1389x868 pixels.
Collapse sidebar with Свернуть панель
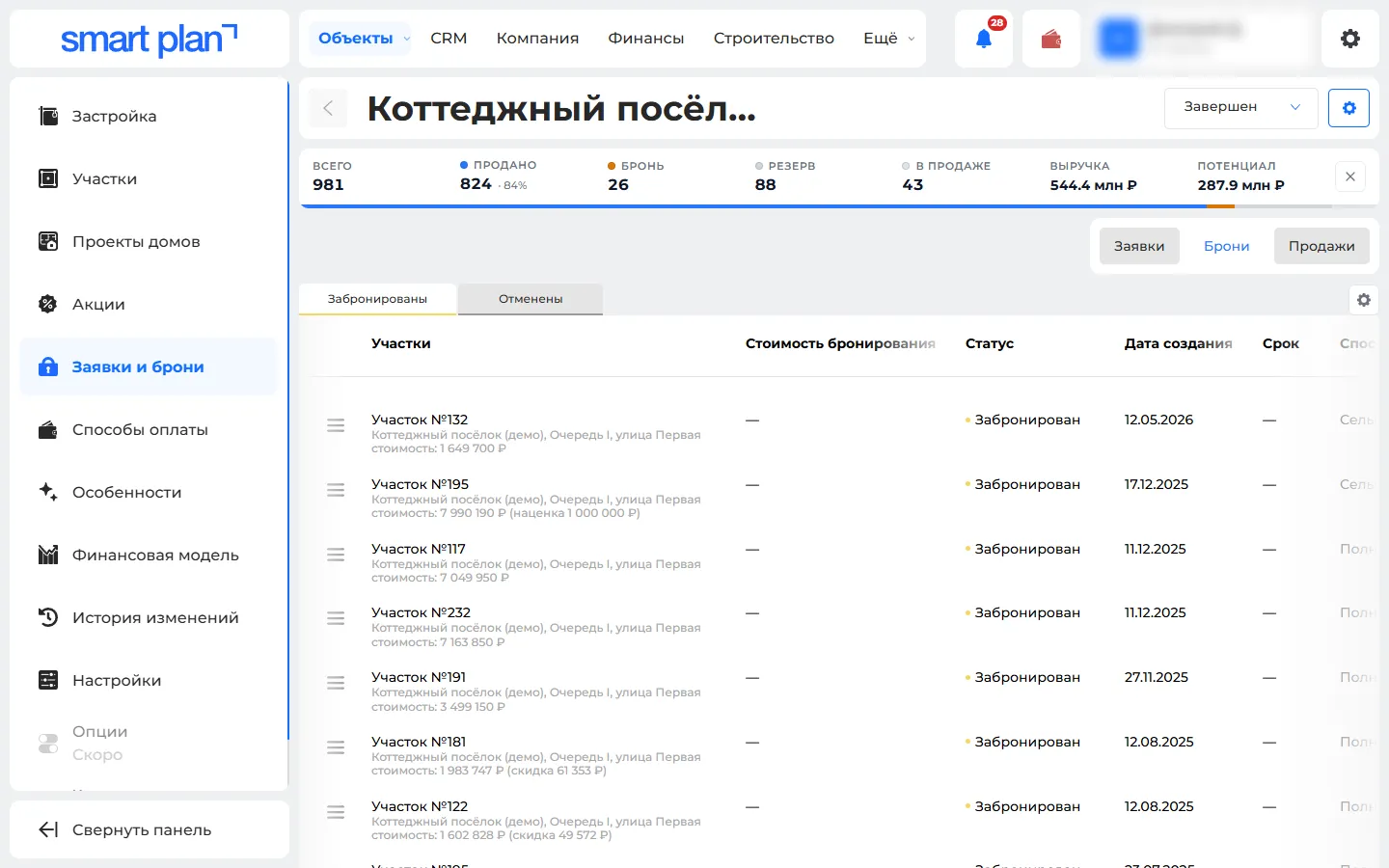150,829
